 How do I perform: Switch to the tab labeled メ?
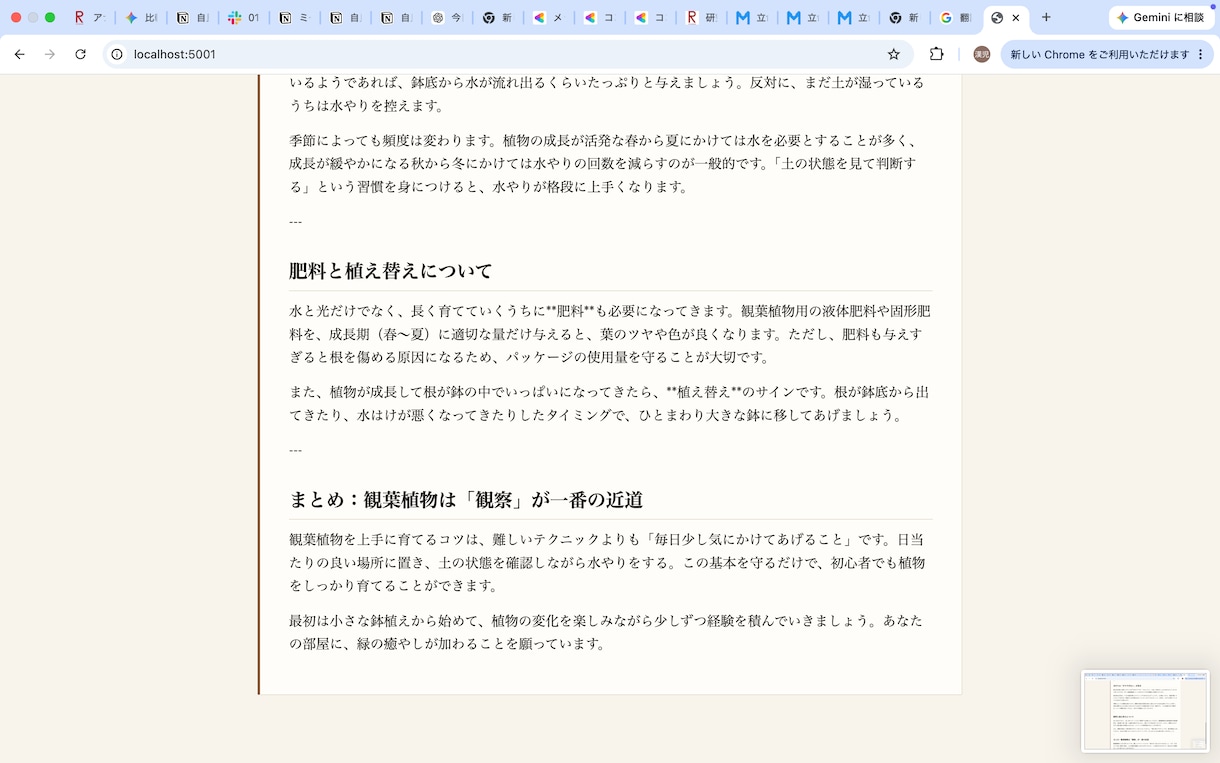pyautogui.click(x=549, y=18)
